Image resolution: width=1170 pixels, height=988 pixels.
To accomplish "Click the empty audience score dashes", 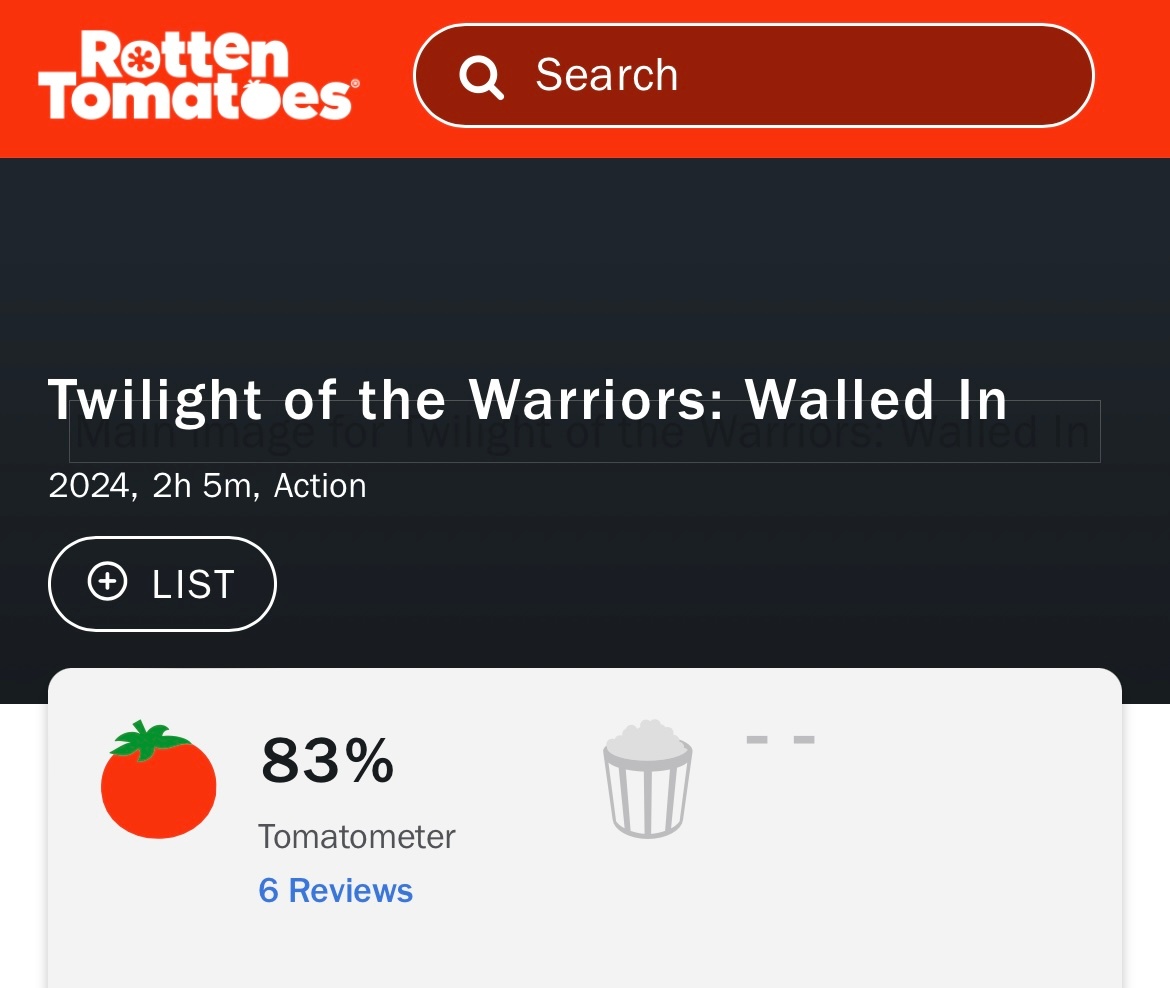I will (x=780, y=740).
